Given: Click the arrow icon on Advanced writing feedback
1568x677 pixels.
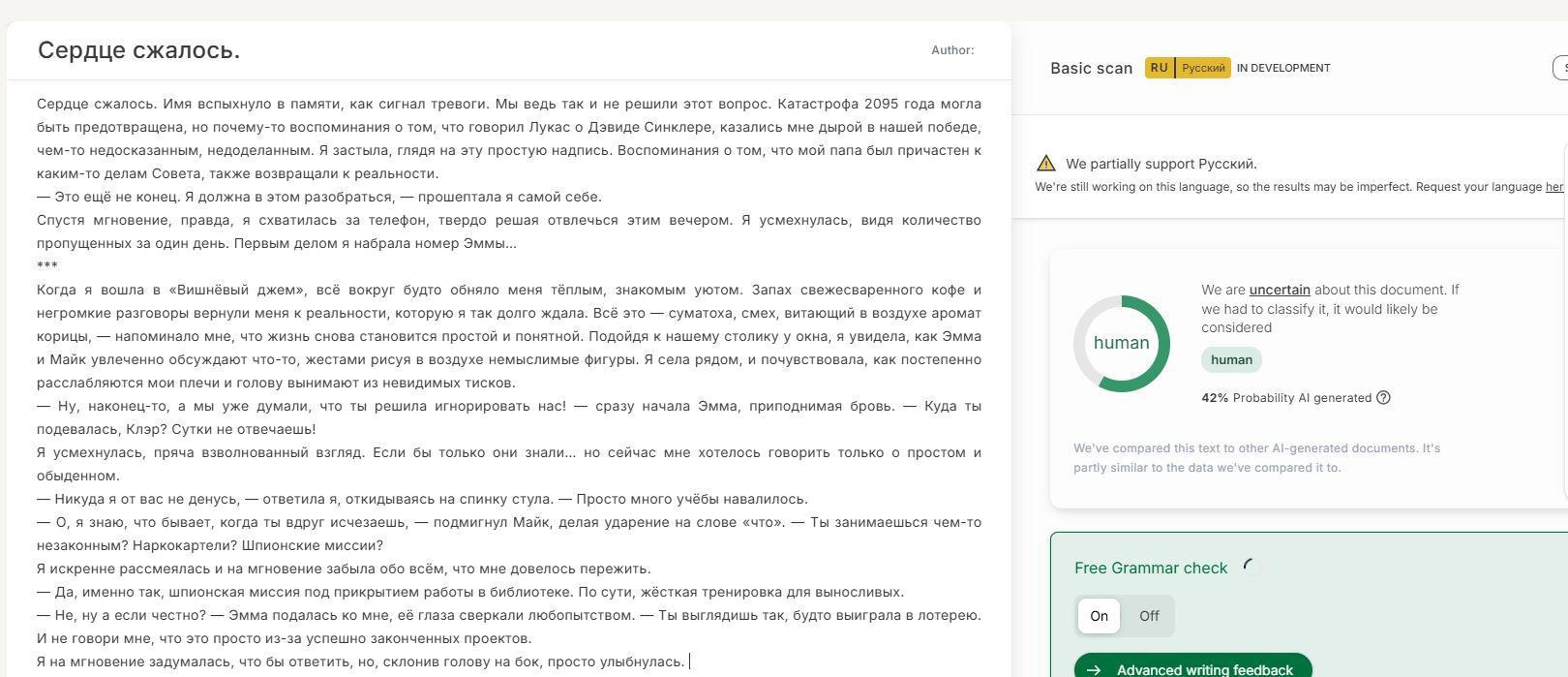Looking at the screenshot, I should coord(1093,670).
